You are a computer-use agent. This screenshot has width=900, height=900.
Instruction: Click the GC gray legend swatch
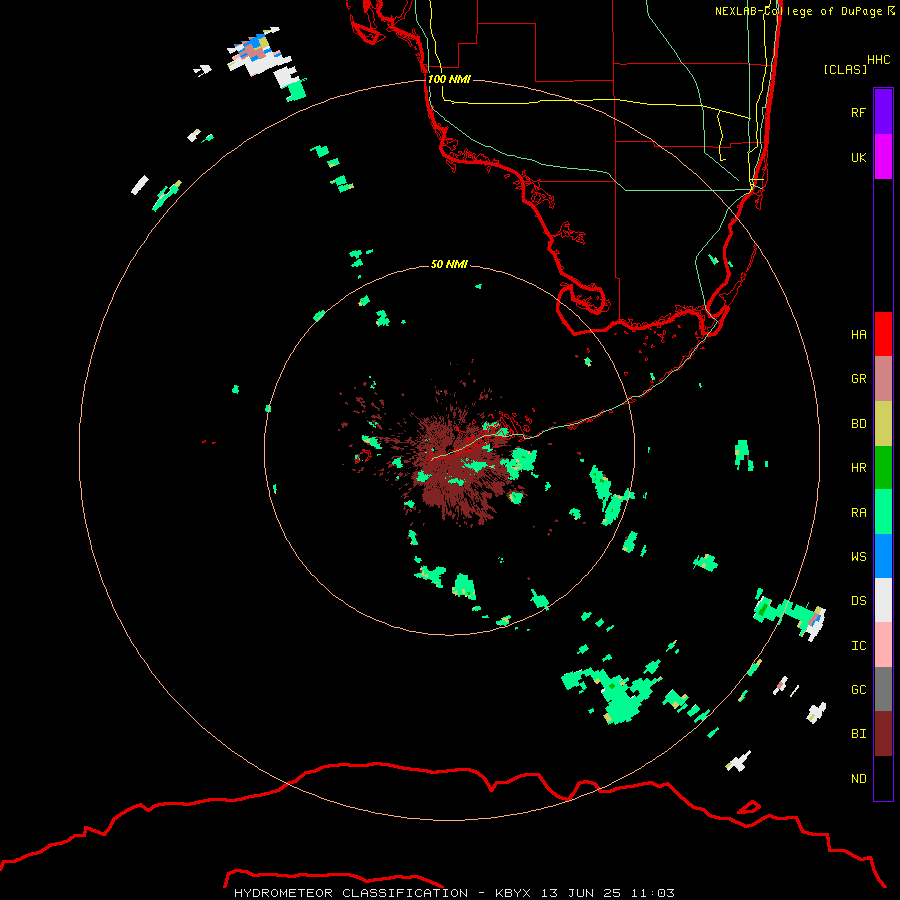(883, 689)
